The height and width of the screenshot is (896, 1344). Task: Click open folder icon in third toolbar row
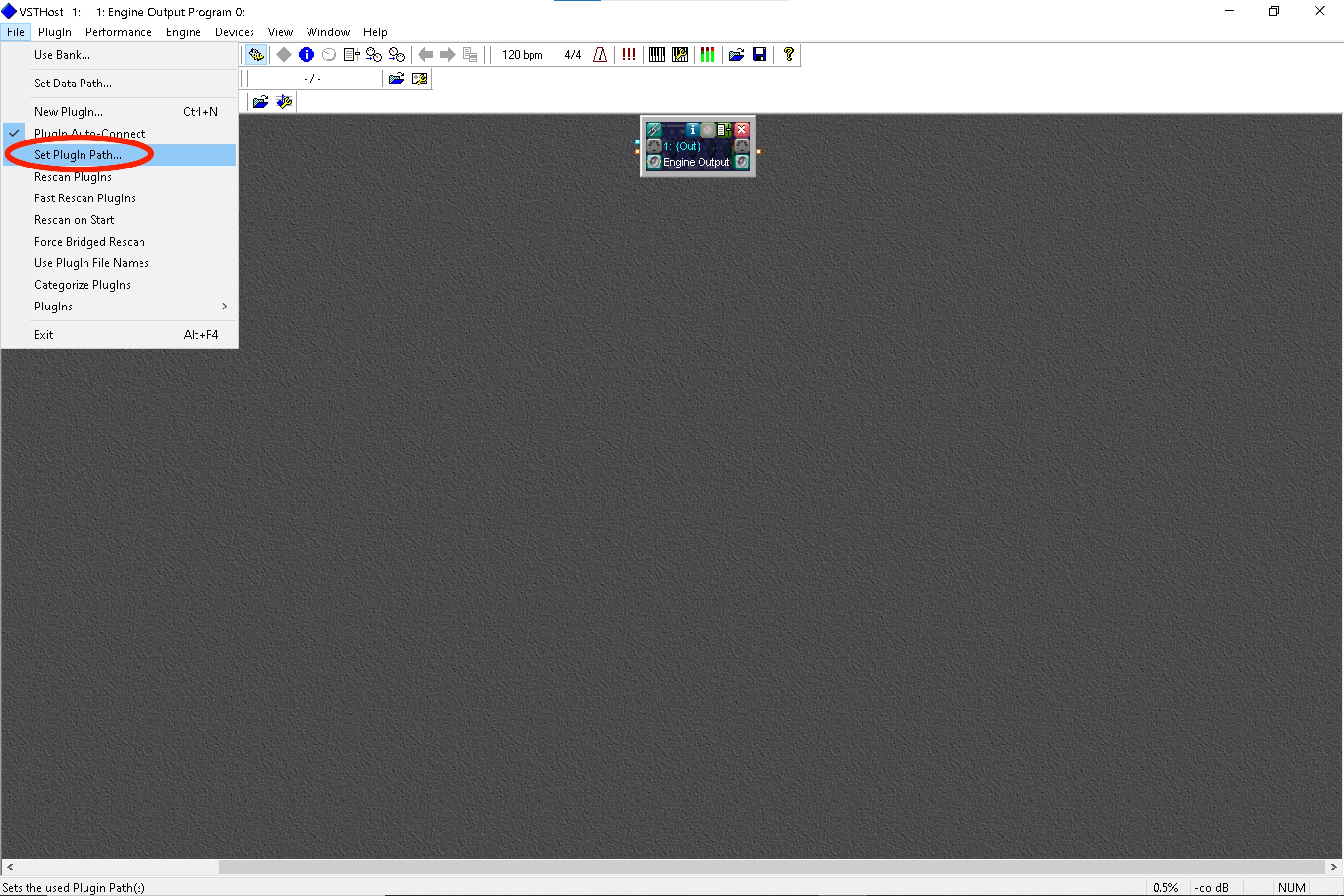260,102
